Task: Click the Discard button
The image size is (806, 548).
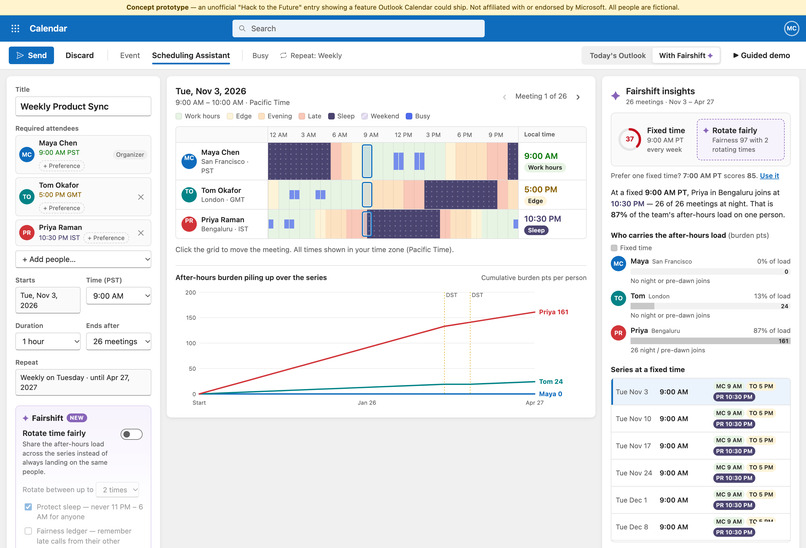Action: [80, 56]
